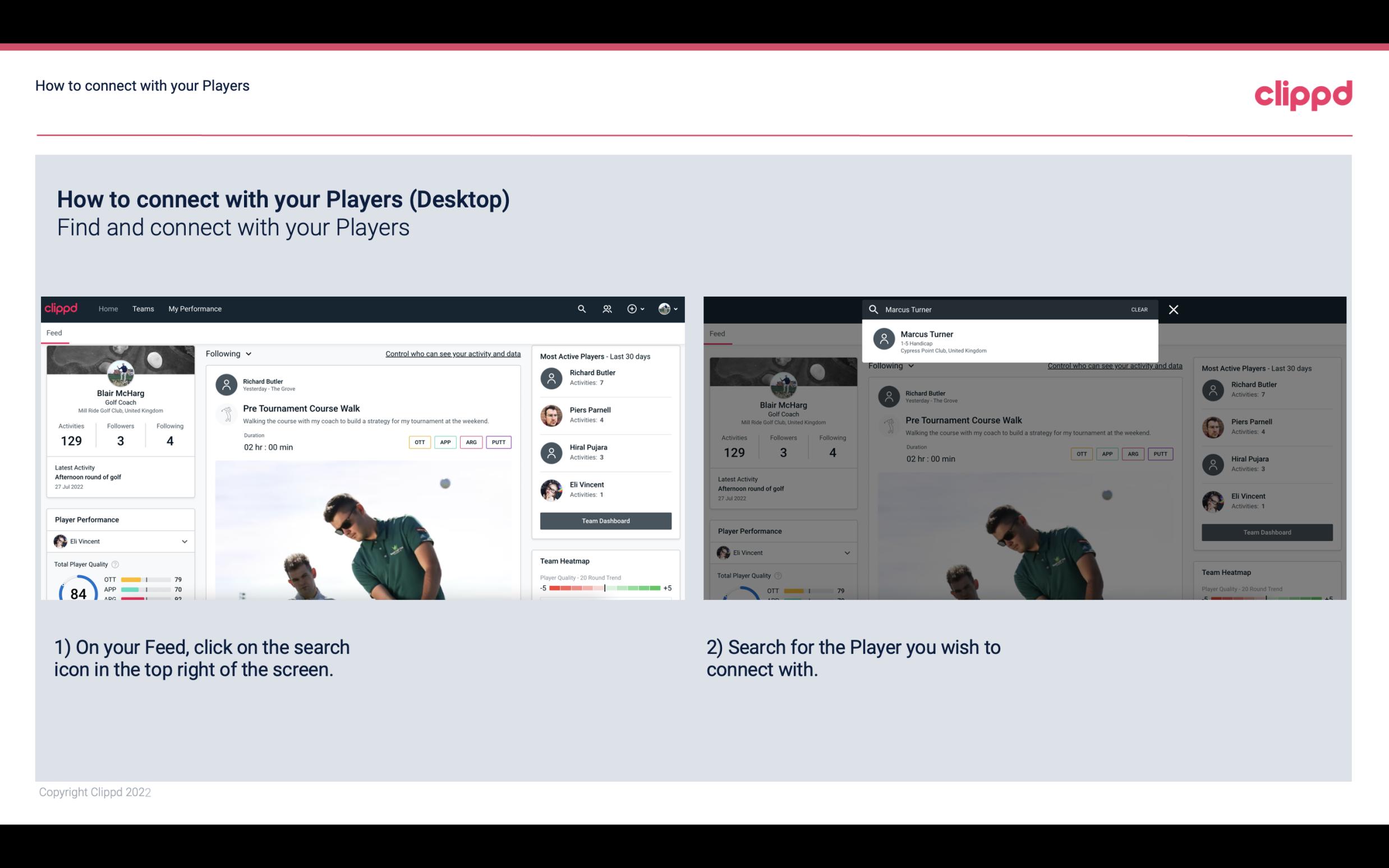Click the Teams navigation icon

[x=143, y=308]
